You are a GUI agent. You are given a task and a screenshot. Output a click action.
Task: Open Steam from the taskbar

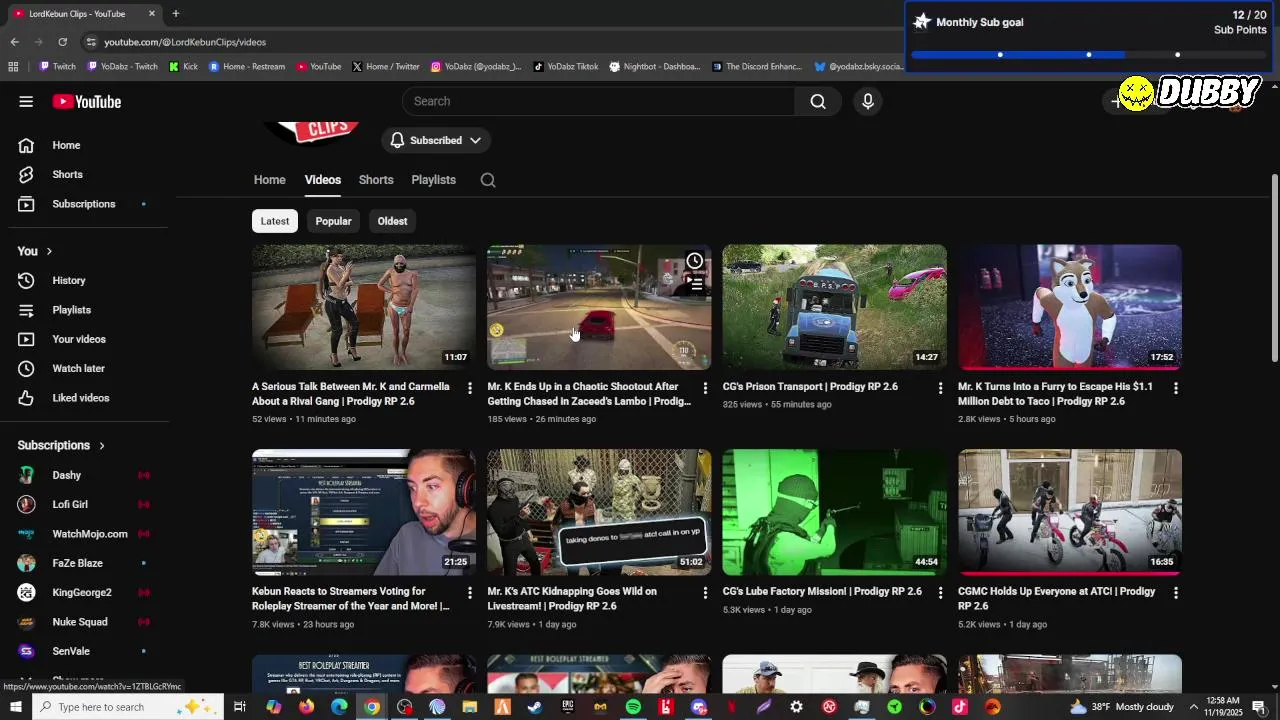pos(535,707)
